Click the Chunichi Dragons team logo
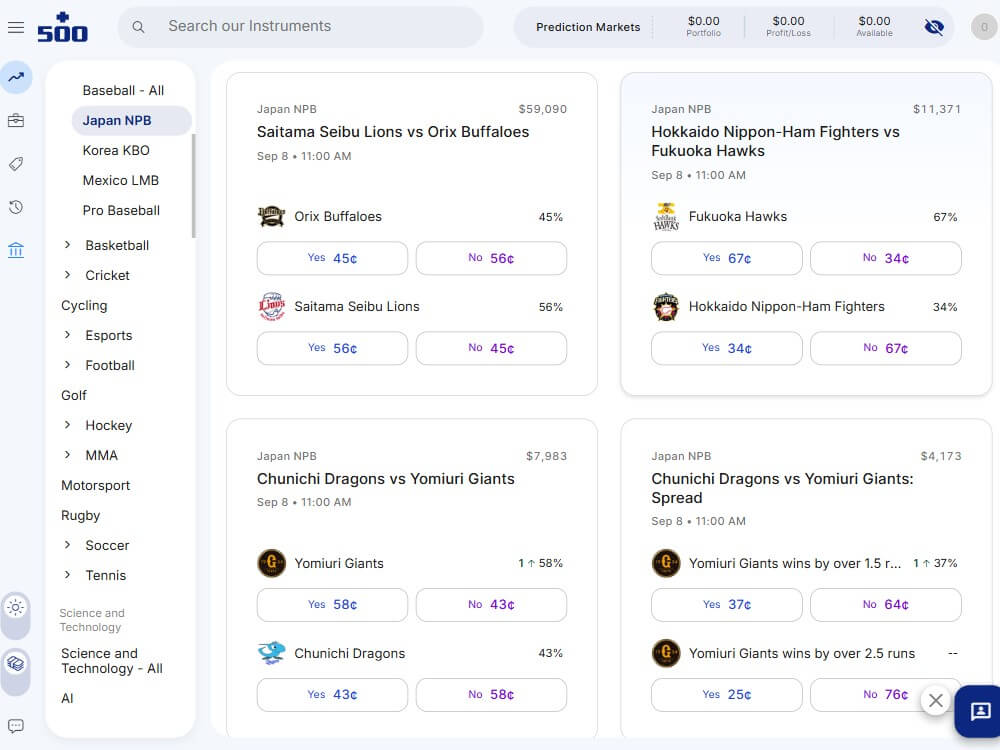1000x750 pixels. coord(271,653)
